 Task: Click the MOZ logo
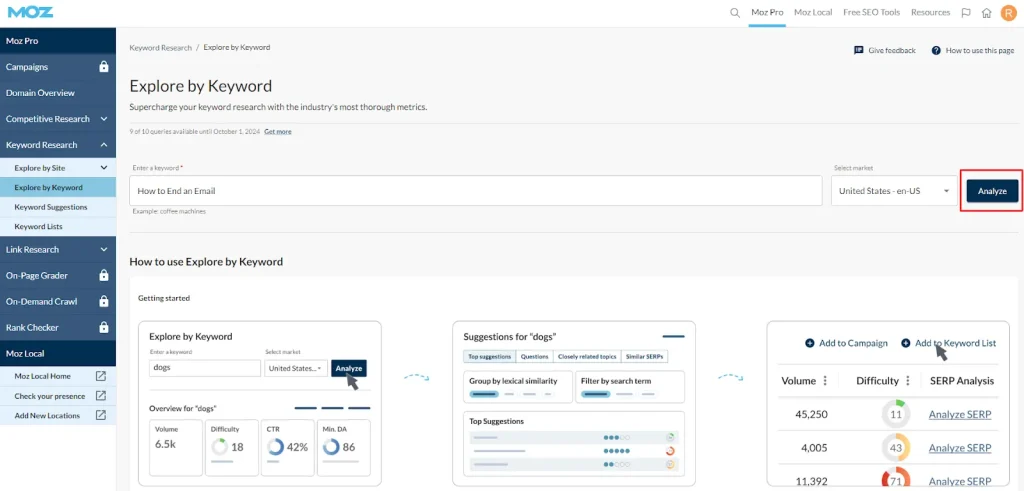click(31, 12)
